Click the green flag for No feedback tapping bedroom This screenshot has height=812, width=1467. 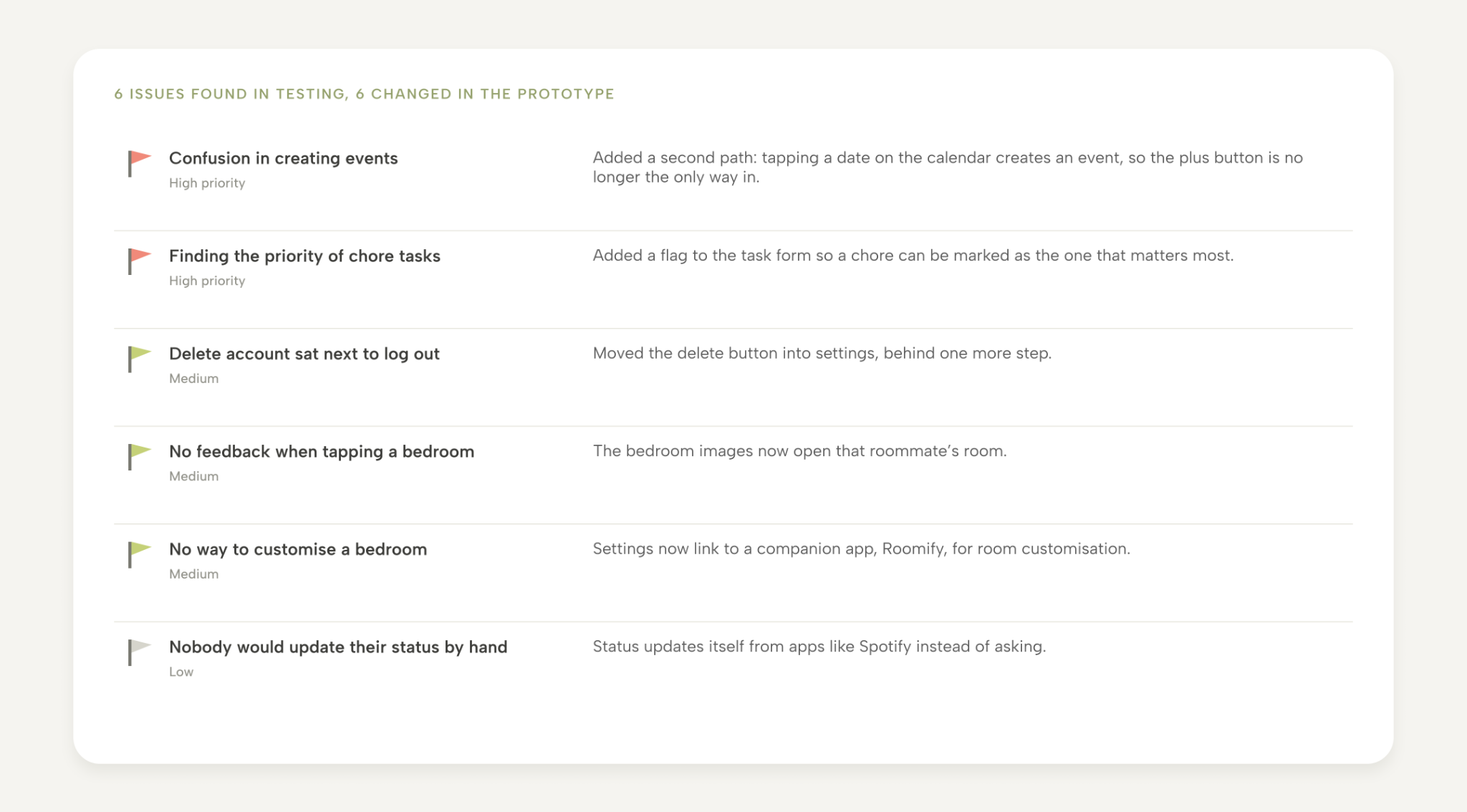click(x=140, y=457)
